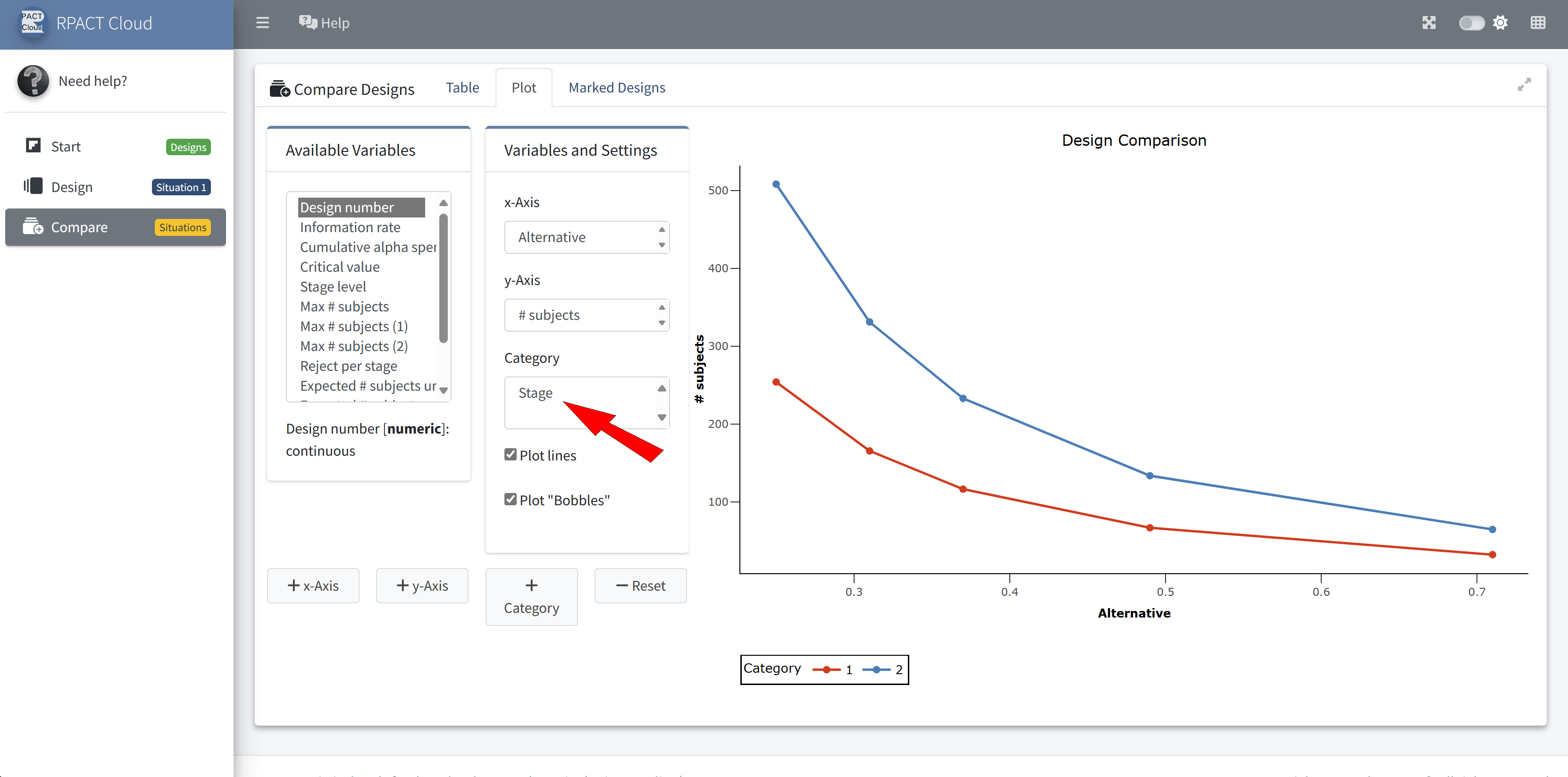This screenshot has height=777, width=1568.
Task: Uncheck the Plot "Bobbles" checkbox
Action: coord(511,500)
